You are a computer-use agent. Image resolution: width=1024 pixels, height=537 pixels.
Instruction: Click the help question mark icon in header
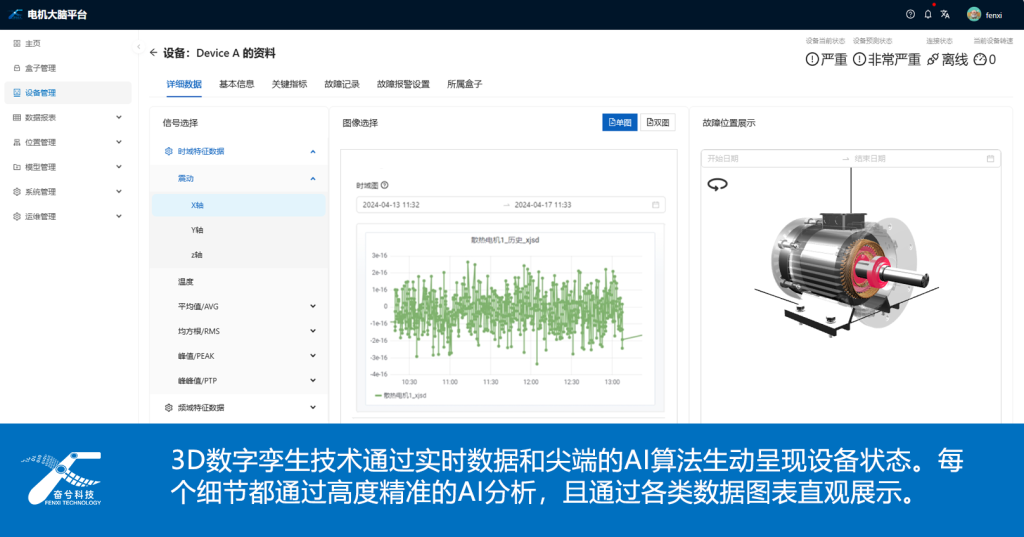(x=910, y=14)
